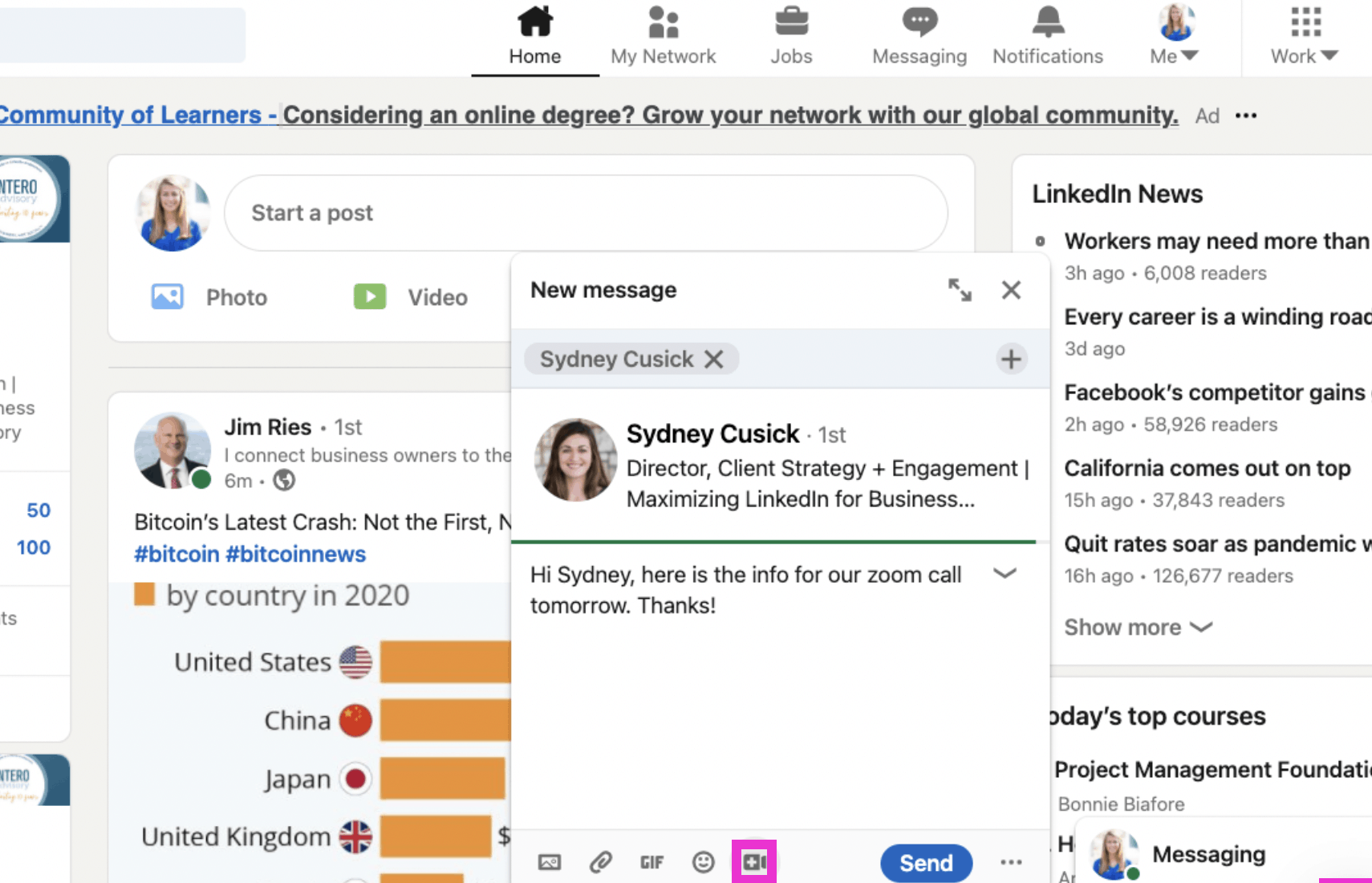This screenshot has width=1372, height=883.
Task: Click profile photo beside Start a post
Action: (x=173, y=214)
